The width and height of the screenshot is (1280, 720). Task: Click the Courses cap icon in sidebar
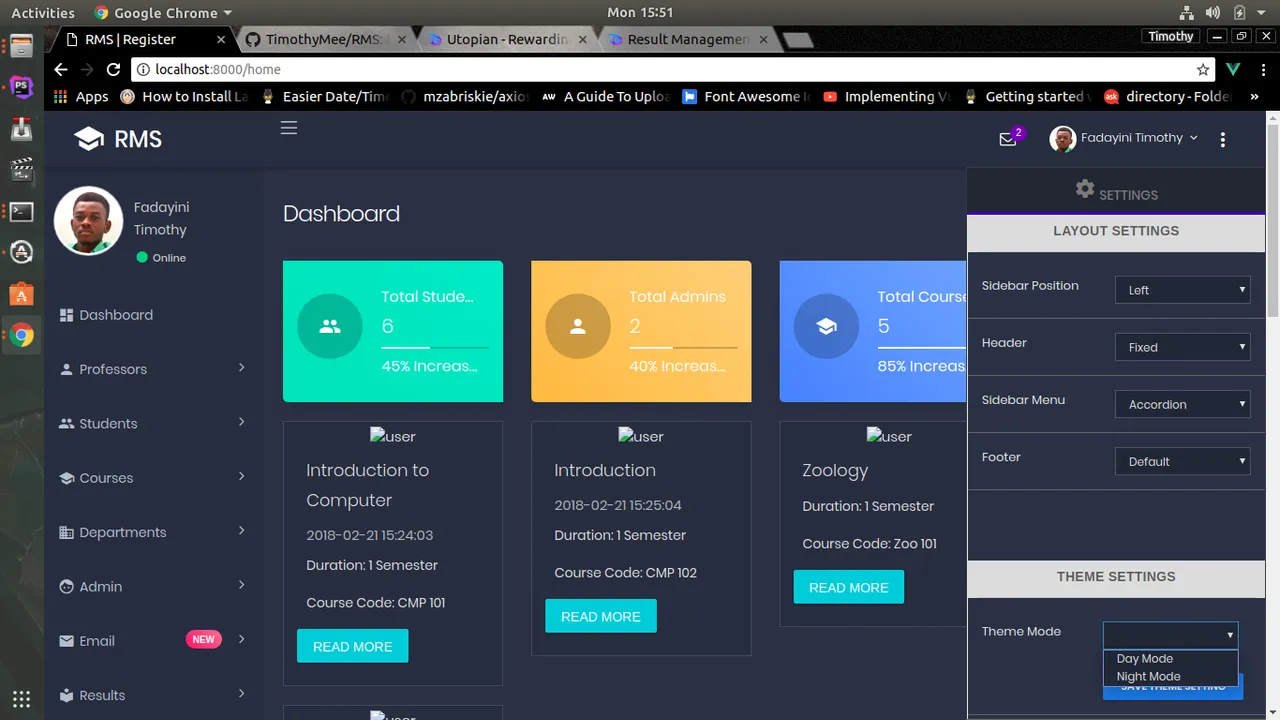coord(67,478)
